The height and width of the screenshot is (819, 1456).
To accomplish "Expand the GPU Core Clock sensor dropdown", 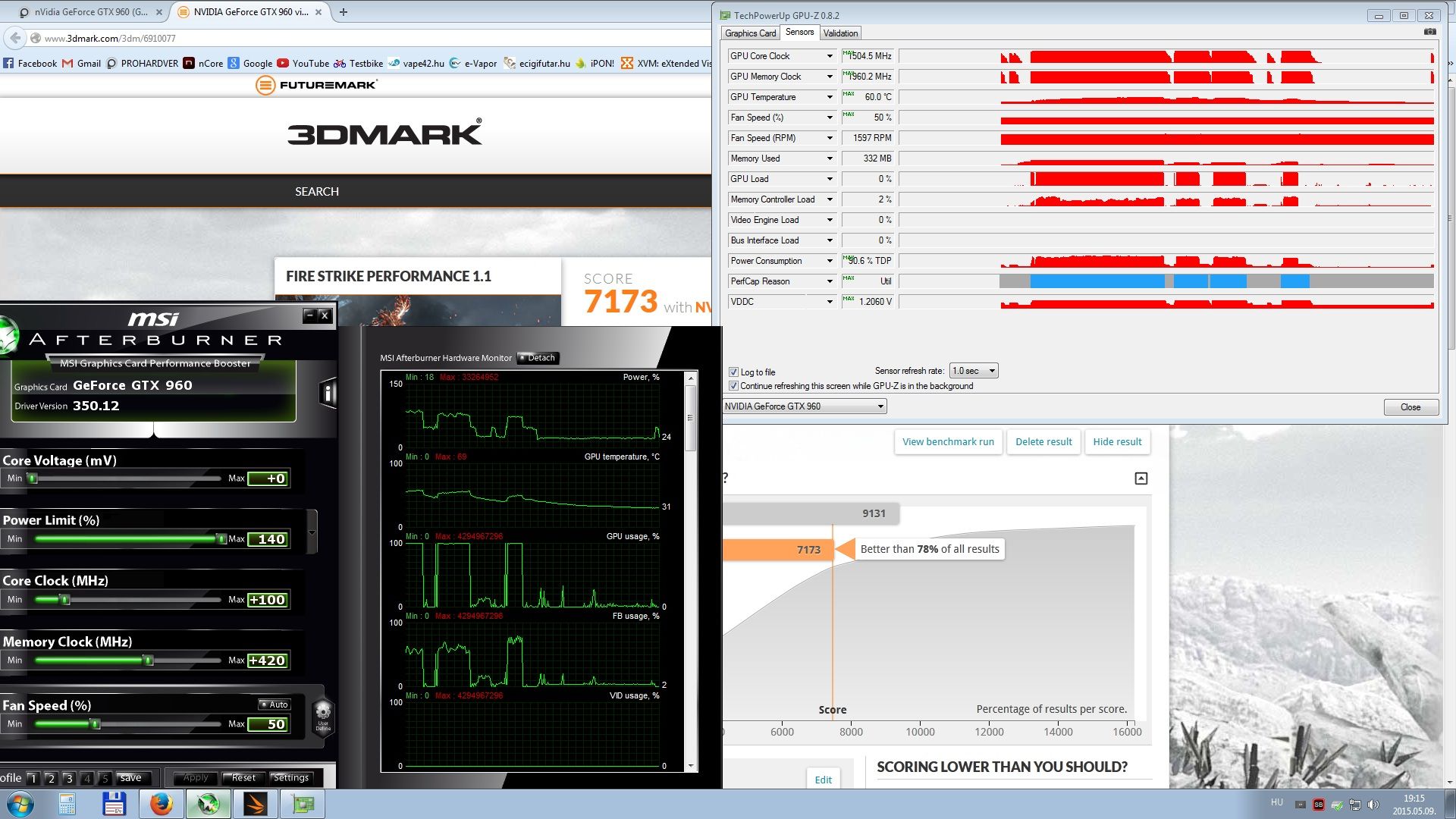I will click(830, 56).
